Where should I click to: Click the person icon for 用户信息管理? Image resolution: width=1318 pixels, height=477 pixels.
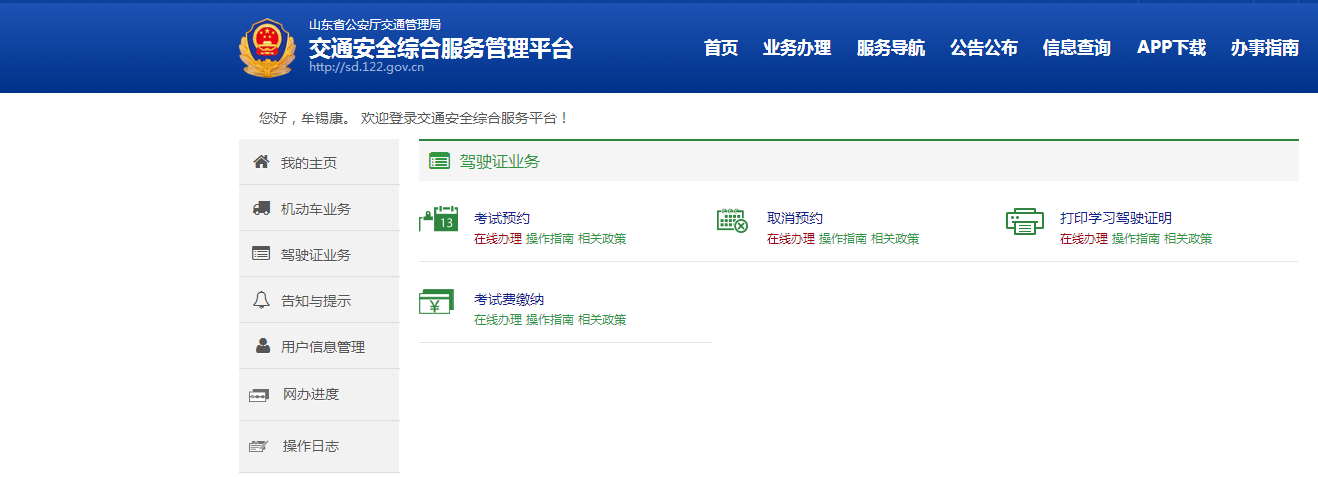tap(262, 346)
